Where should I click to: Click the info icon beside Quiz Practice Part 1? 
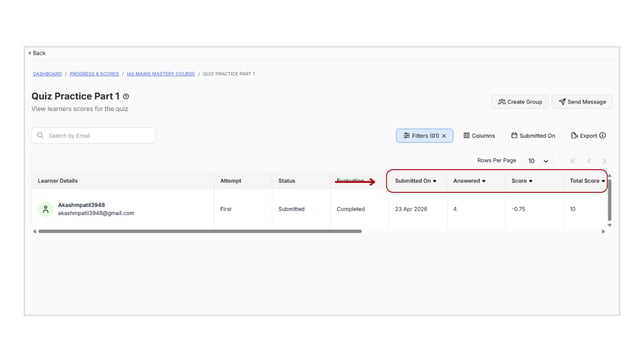(x=126, y=97)
